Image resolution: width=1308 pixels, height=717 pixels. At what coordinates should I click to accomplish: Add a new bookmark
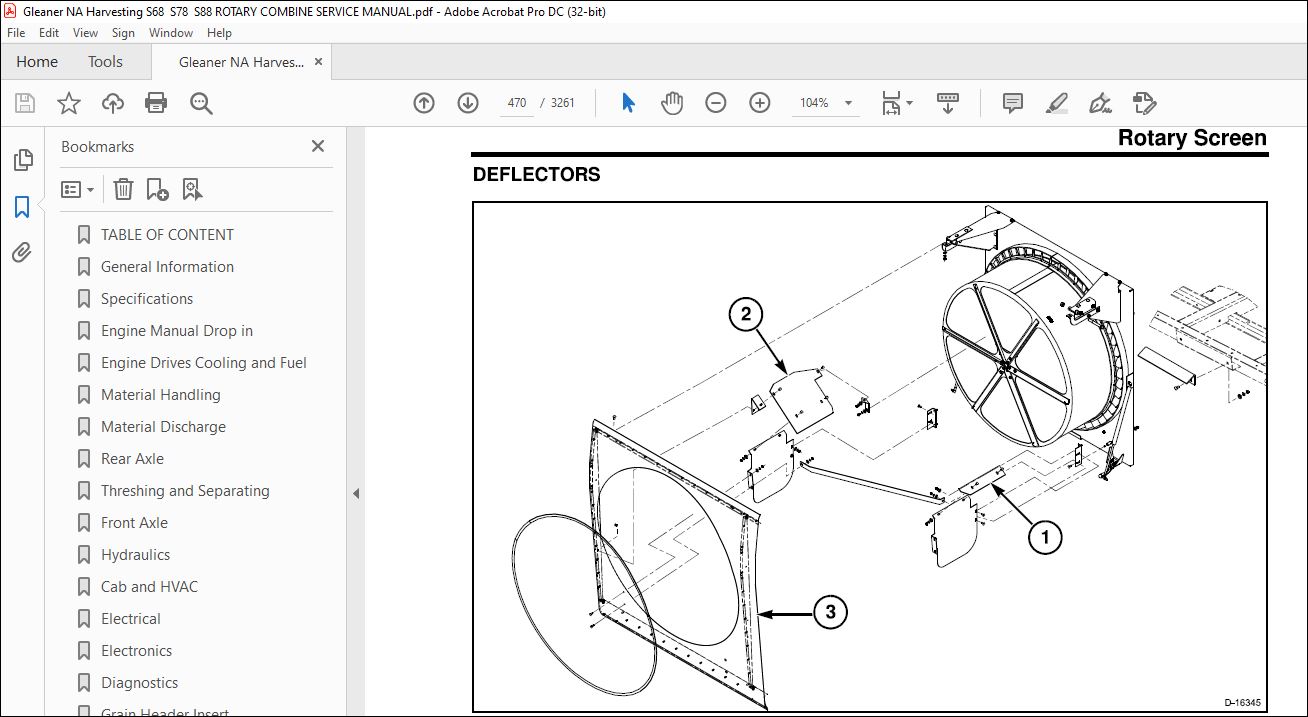[157, 189]
